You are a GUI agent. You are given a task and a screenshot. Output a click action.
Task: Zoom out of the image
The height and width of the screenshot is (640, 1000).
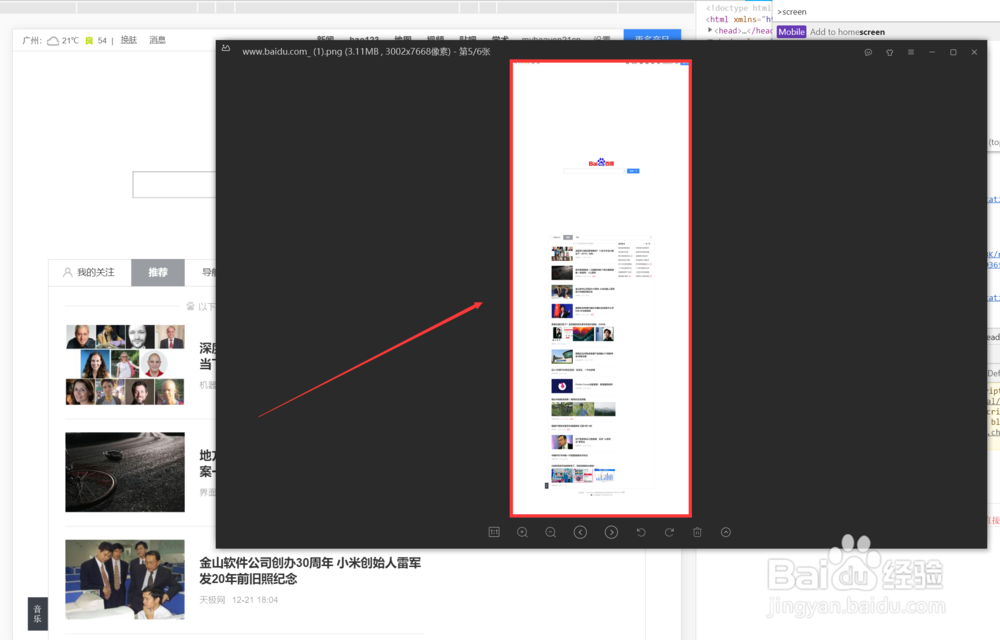tap(551, 532)
